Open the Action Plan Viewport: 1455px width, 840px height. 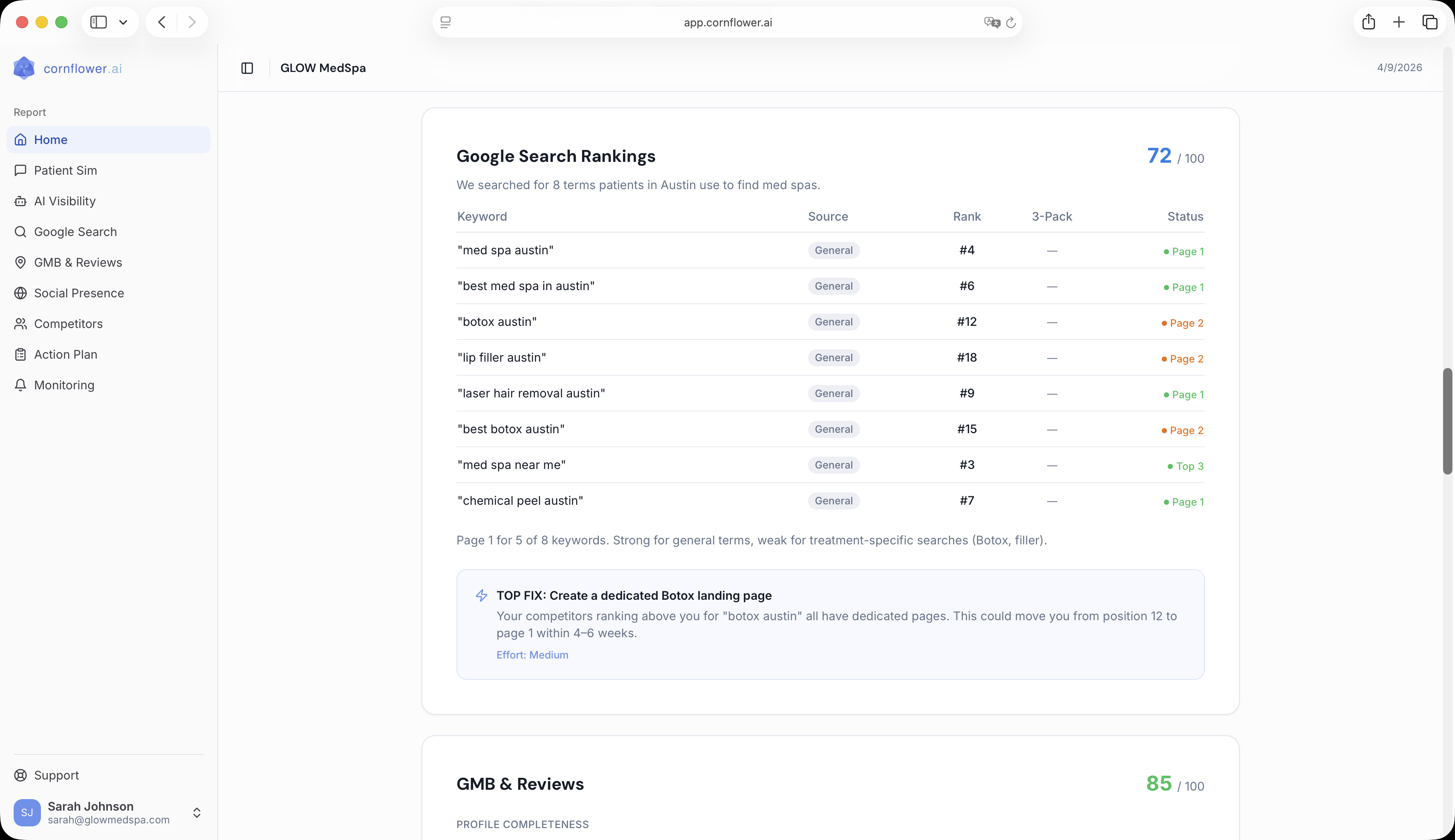tap(65, 354)
